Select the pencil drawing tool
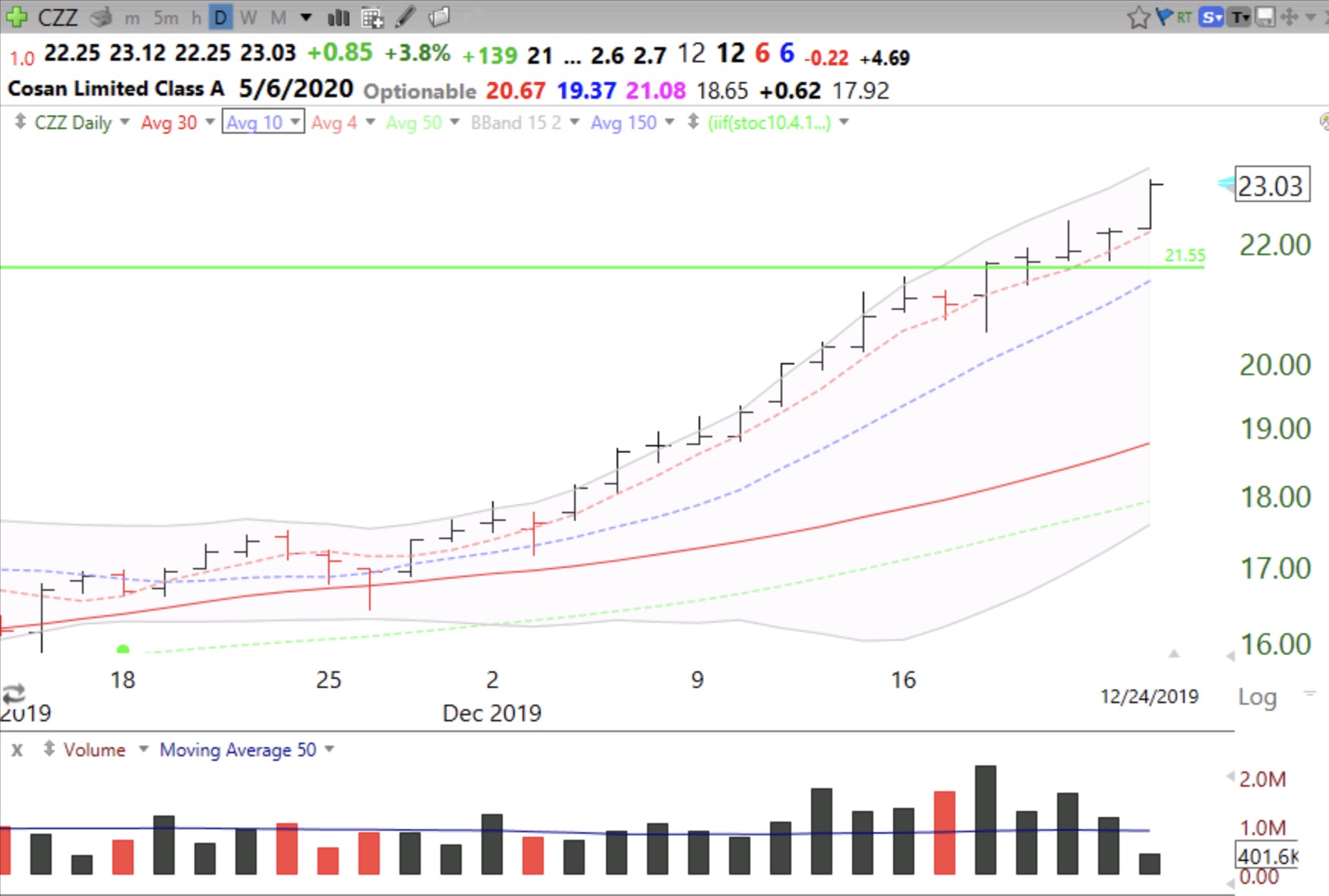The width and height of the screenshot is (1329, 896). pos(406,17)
